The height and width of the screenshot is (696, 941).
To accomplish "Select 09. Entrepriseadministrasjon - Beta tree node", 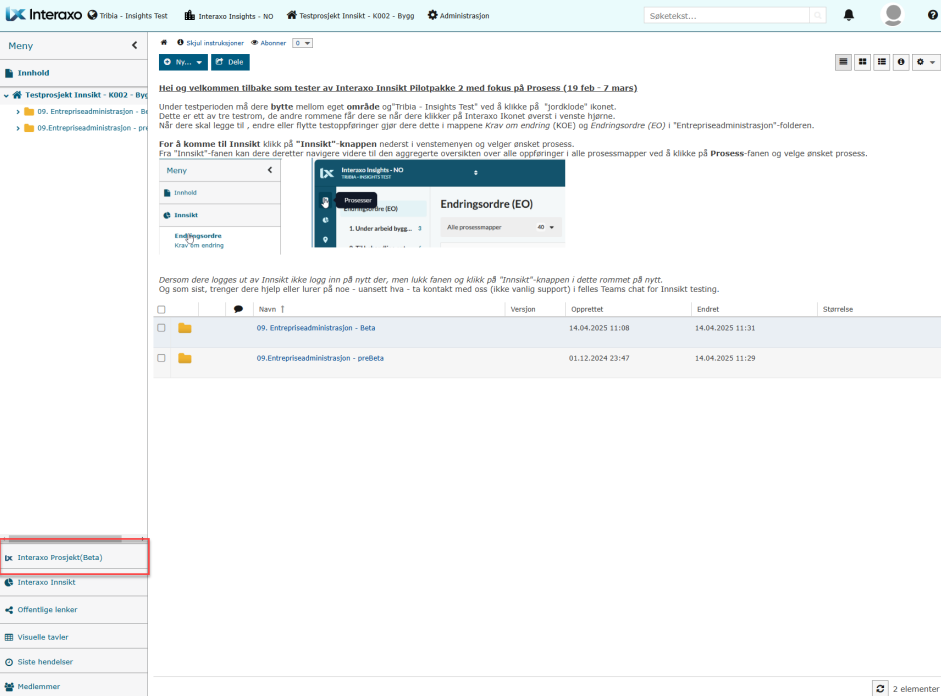I will (92, 112).
